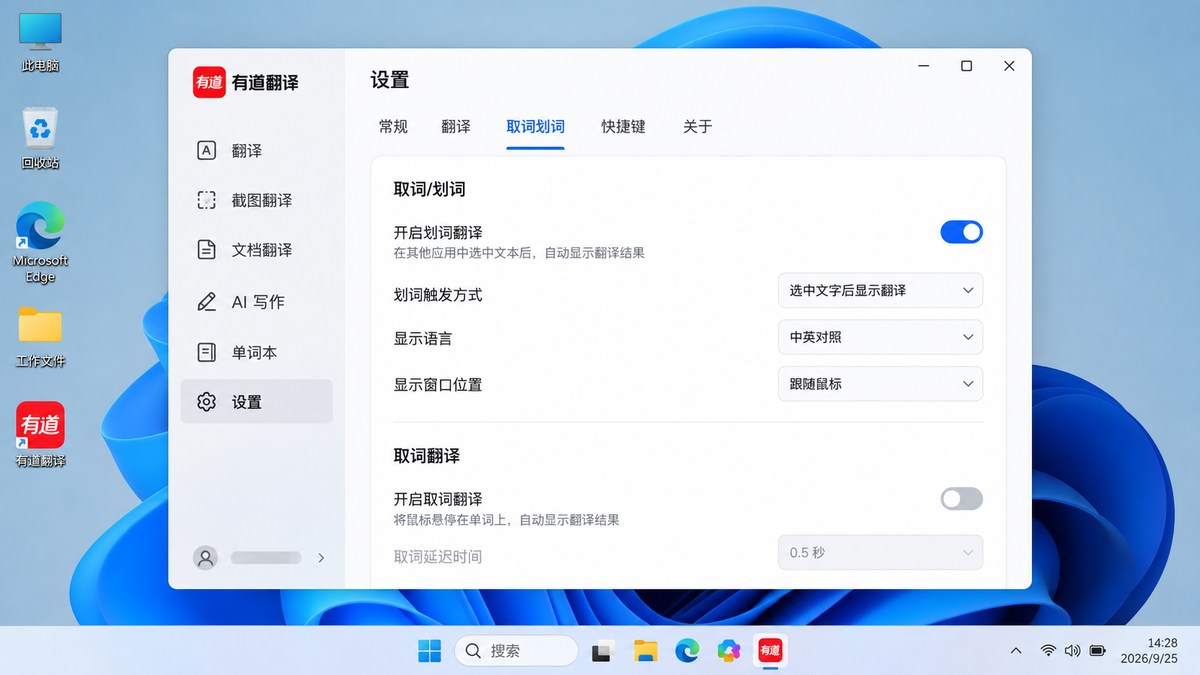Viewport: 1200px width, 675px height.
Task: Click the 取词/划词 section heading
Action: coord(429,189)
